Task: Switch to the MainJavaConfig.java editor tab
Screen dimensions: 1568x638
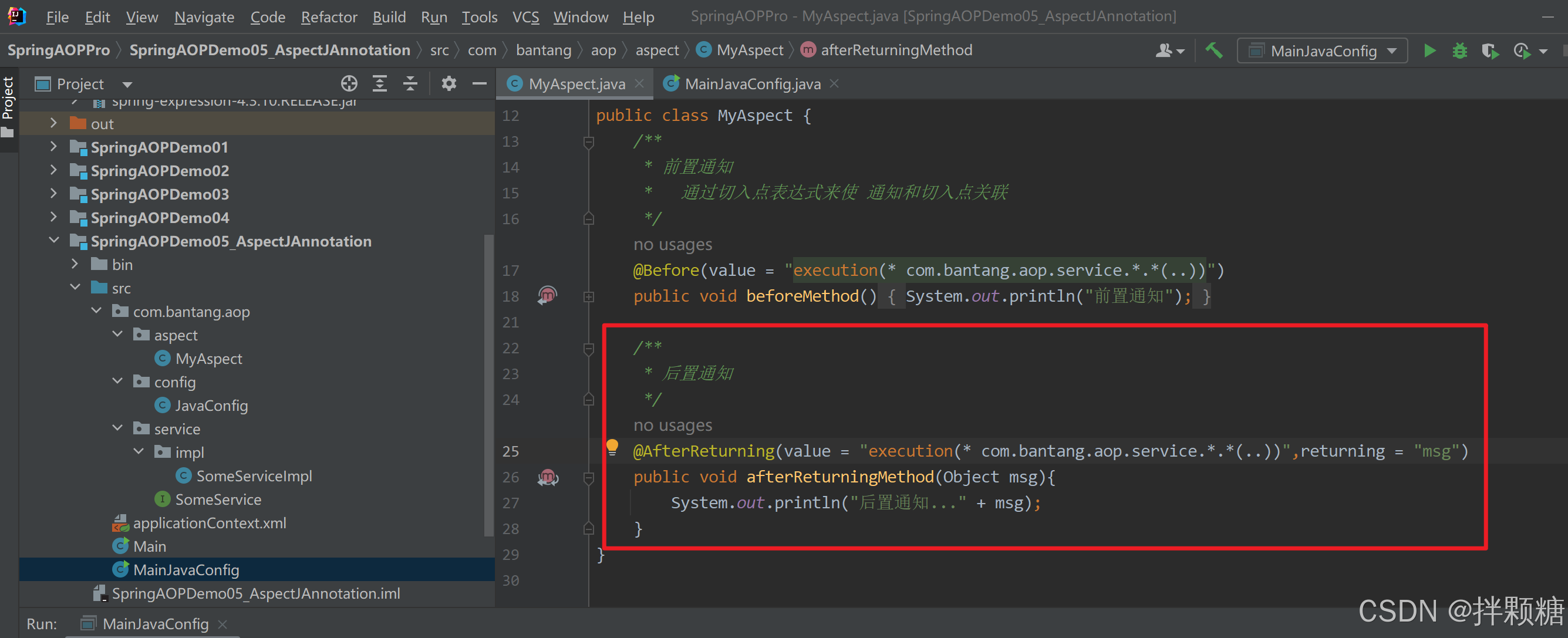Action: (x=752, y=84)
